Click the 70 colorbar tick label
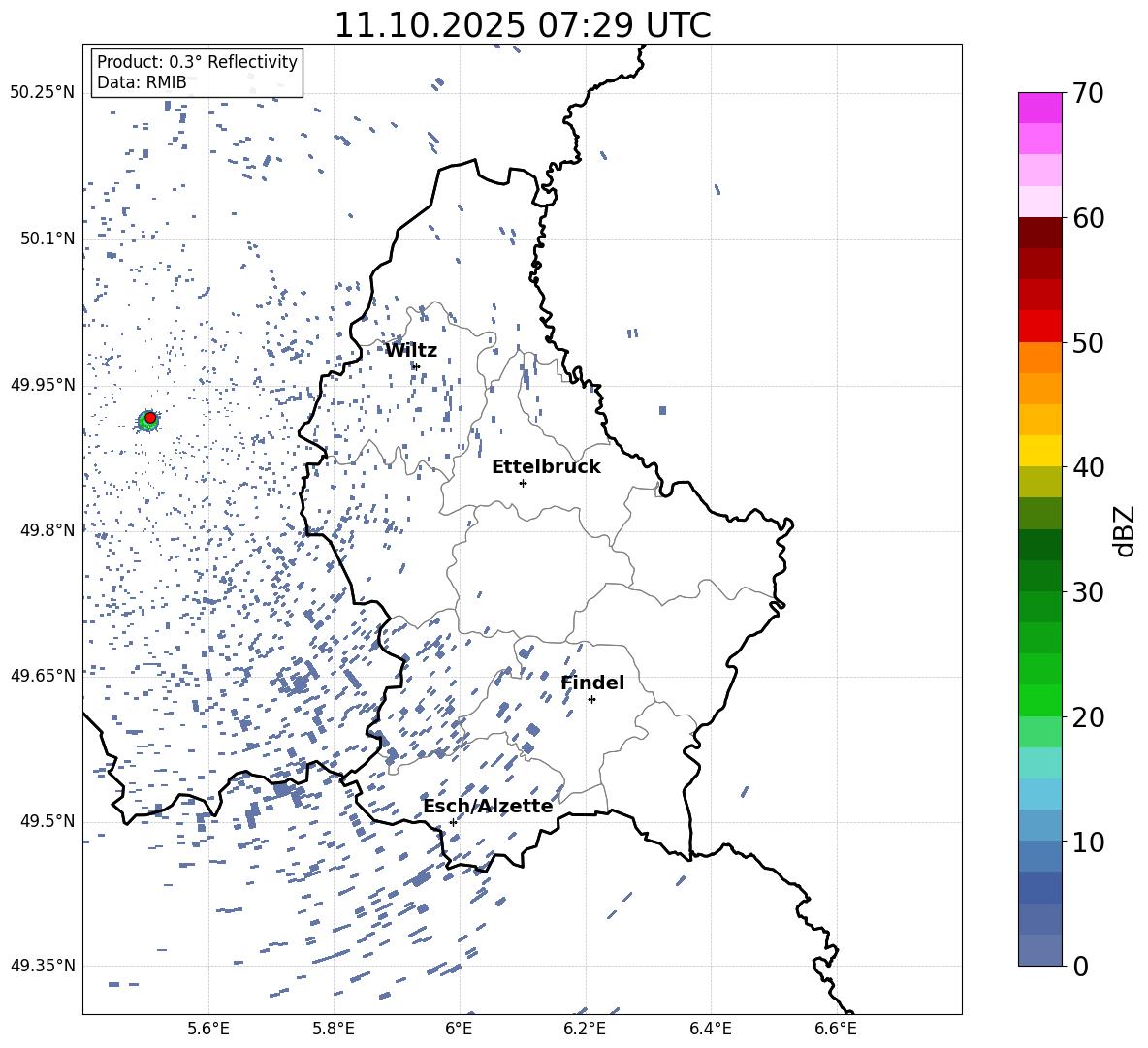 1089,93
